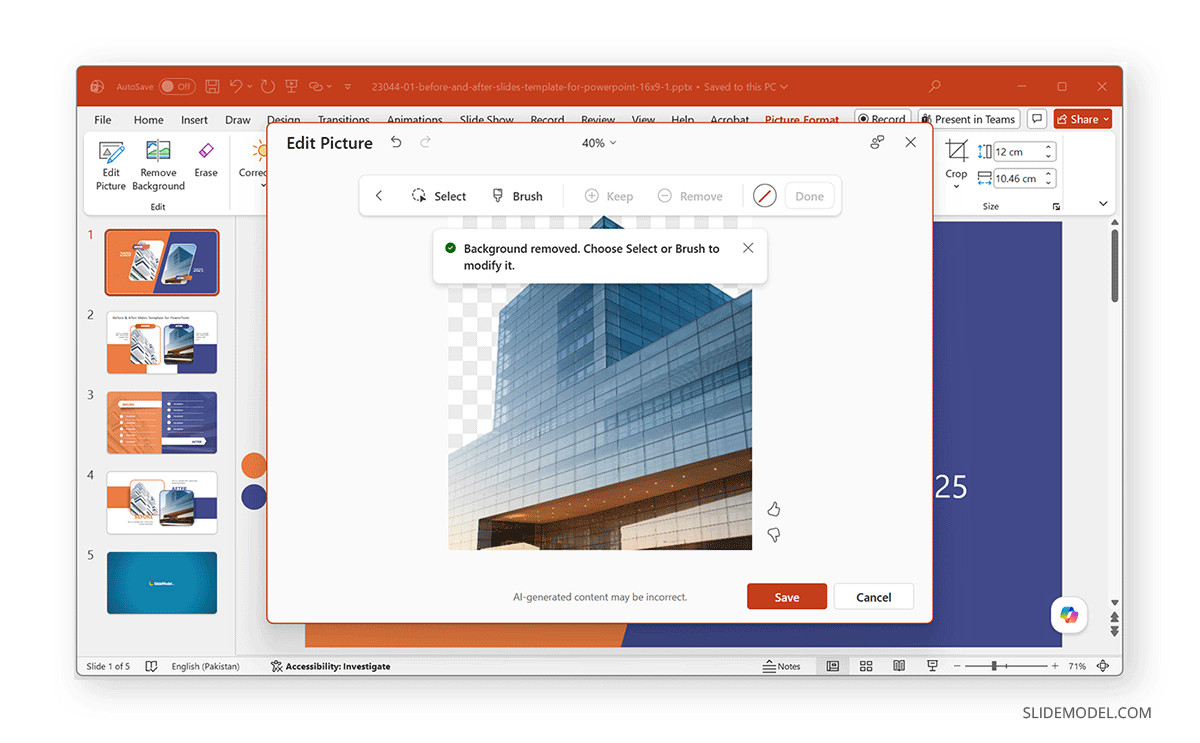1200x743 pixels.
Task: Click Accessibility: Investigate in status bar
Action: pos(330,666)
